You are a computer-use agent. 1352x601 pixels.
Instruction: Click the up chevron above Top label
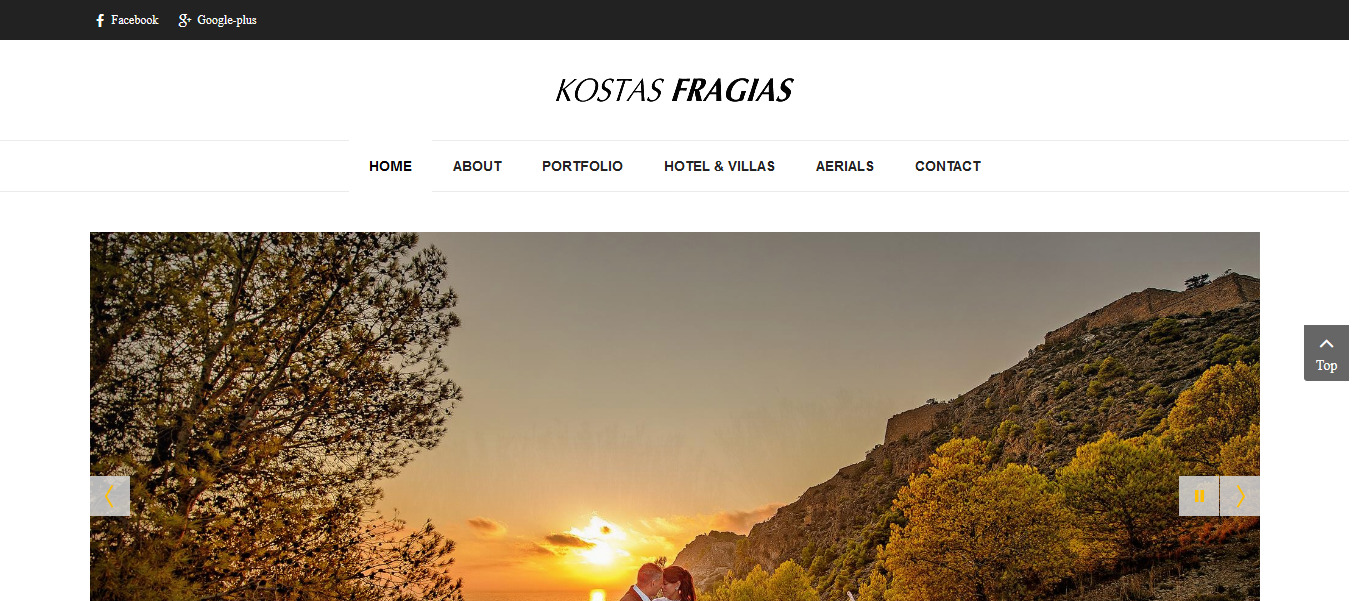[1327, 343]
